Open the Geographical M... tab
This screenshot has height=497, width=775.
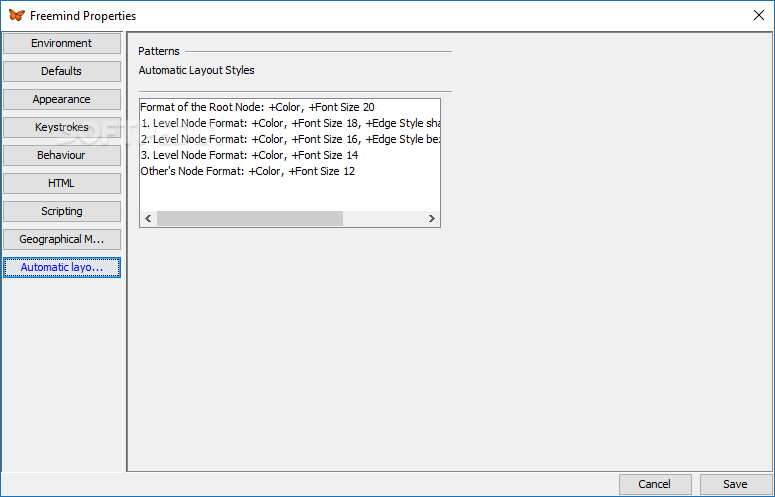[62, 239]
